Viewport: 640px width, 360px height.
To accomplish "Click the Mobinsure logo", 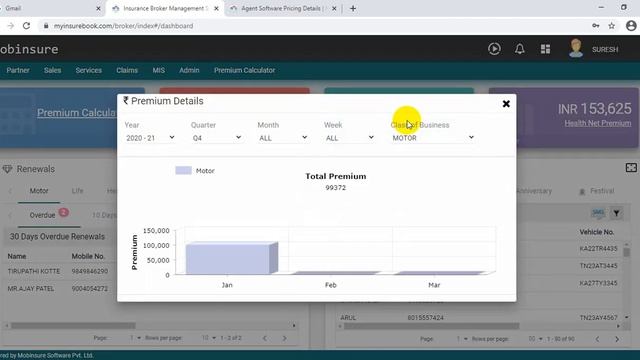I will point(29,49).
